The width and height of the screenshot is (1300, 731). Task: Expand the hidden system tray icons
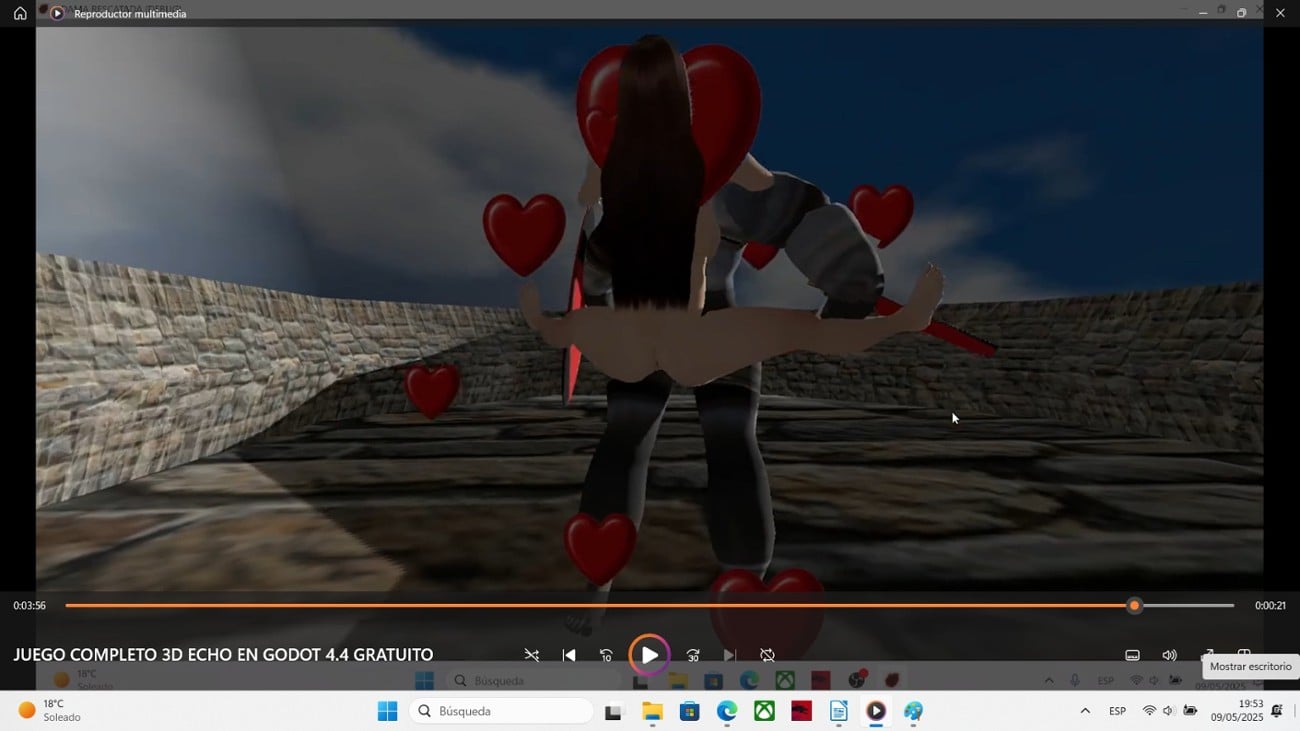tap(1085, 711)
